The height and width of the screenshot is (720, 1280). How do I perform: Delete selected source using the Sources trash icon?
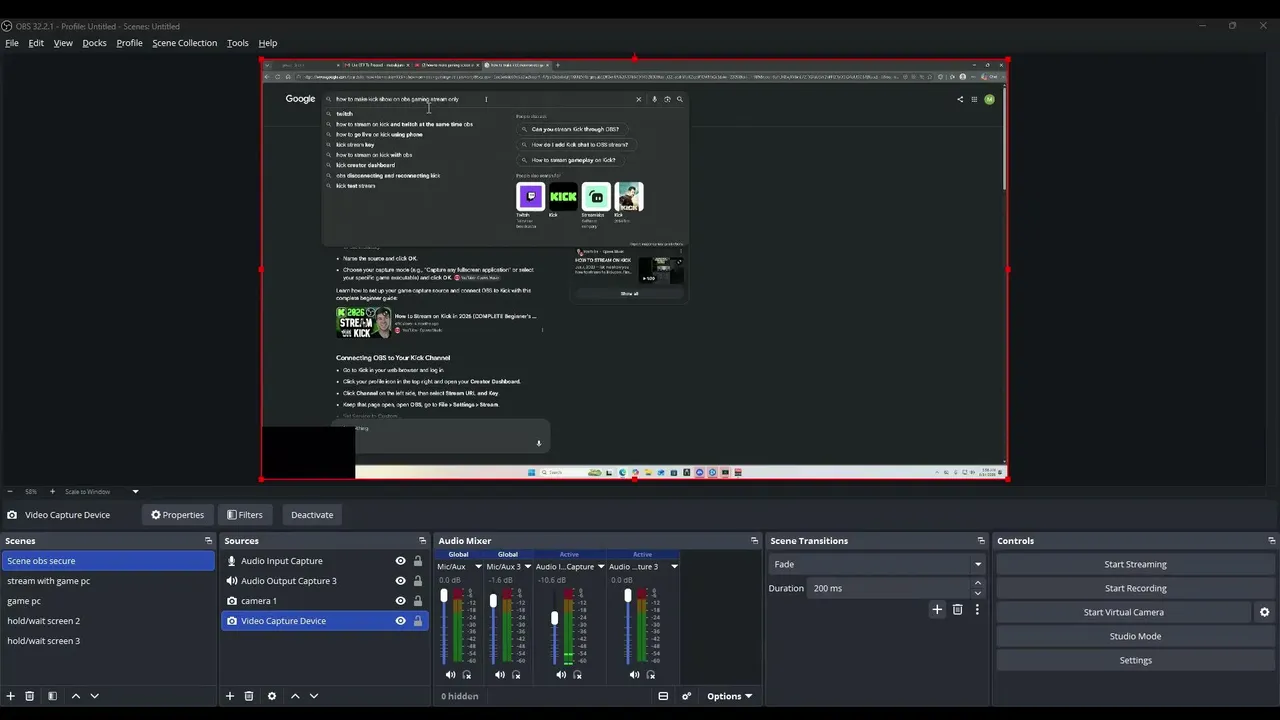tap(249, 696)
